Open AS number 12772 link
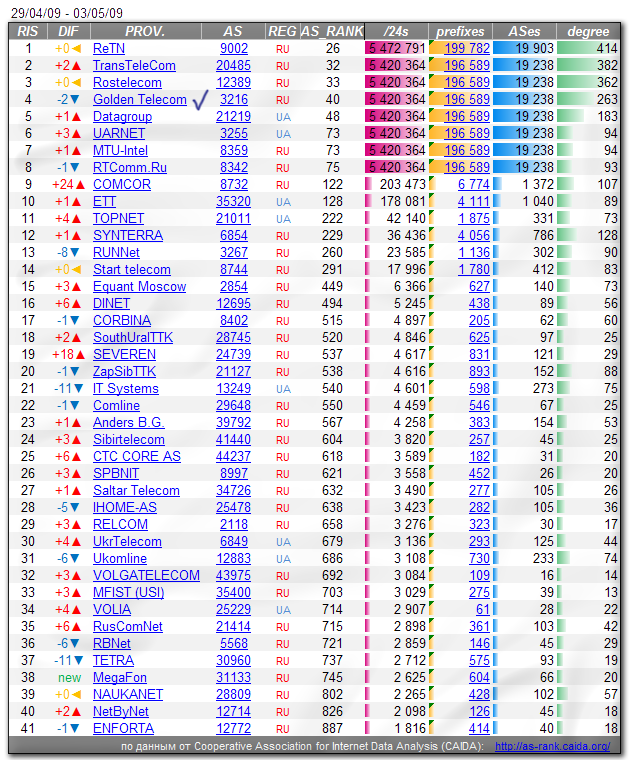630x760 pixels. tap(233, 728)
